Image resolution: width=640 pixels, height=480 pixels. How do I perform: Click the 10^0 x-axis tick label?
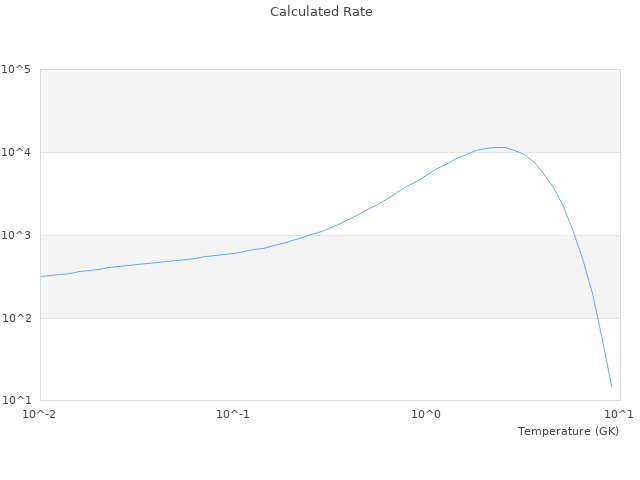point(427,414)
